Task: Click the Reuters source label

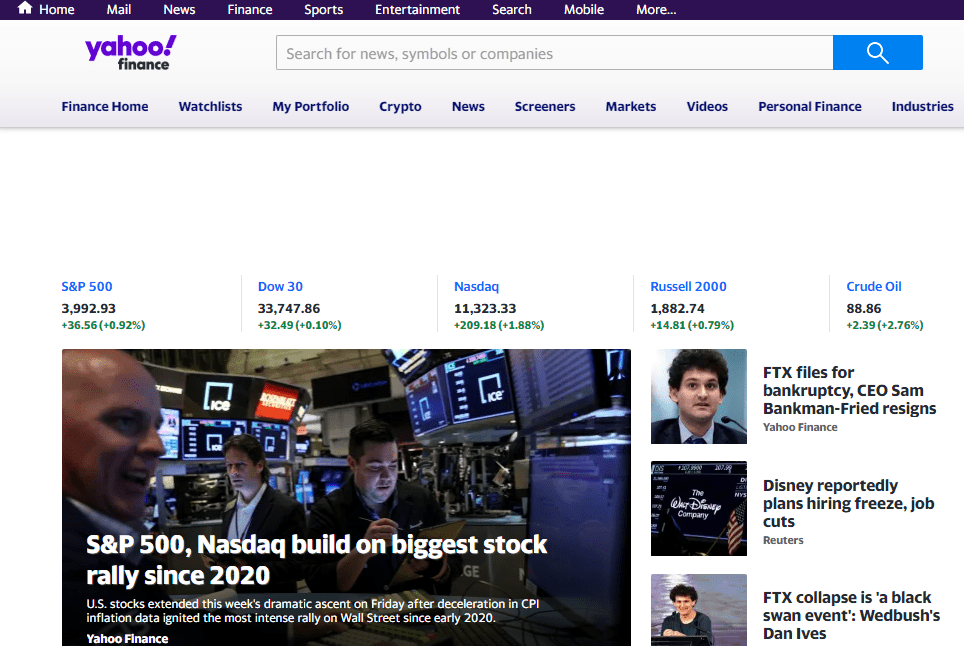Action: coord(783,540)
